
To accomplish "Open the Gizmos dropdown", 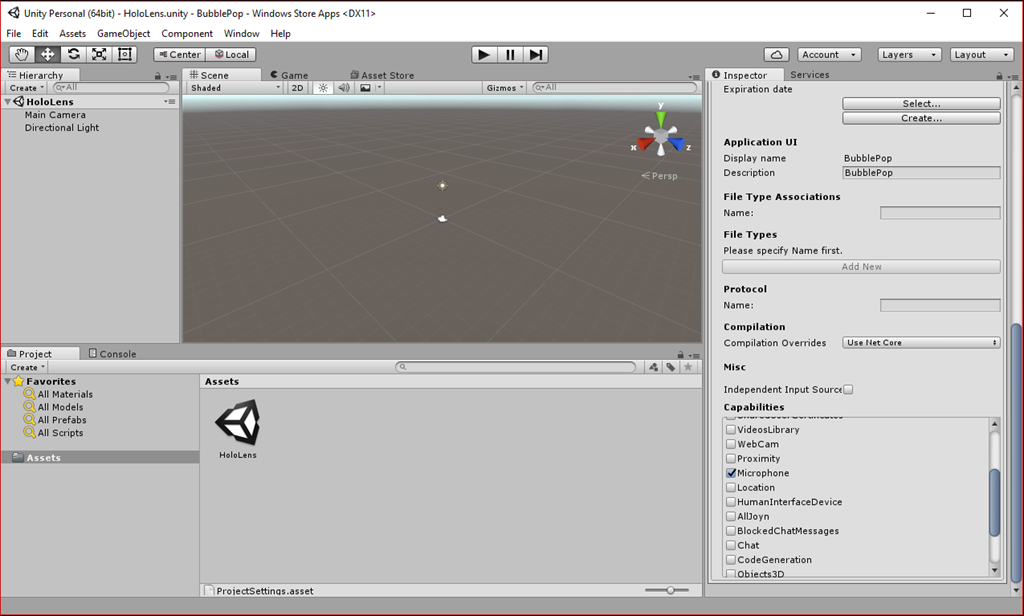I will pos(504,88).
